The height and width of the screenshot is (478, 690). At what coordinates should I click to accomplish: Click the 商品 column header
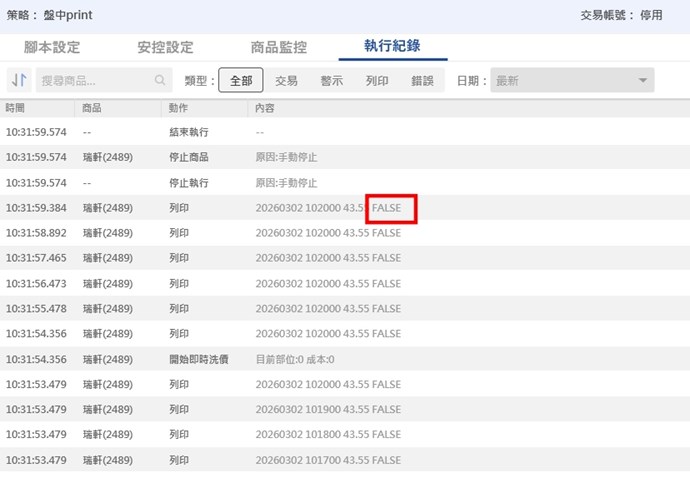(x=92, y=107)
